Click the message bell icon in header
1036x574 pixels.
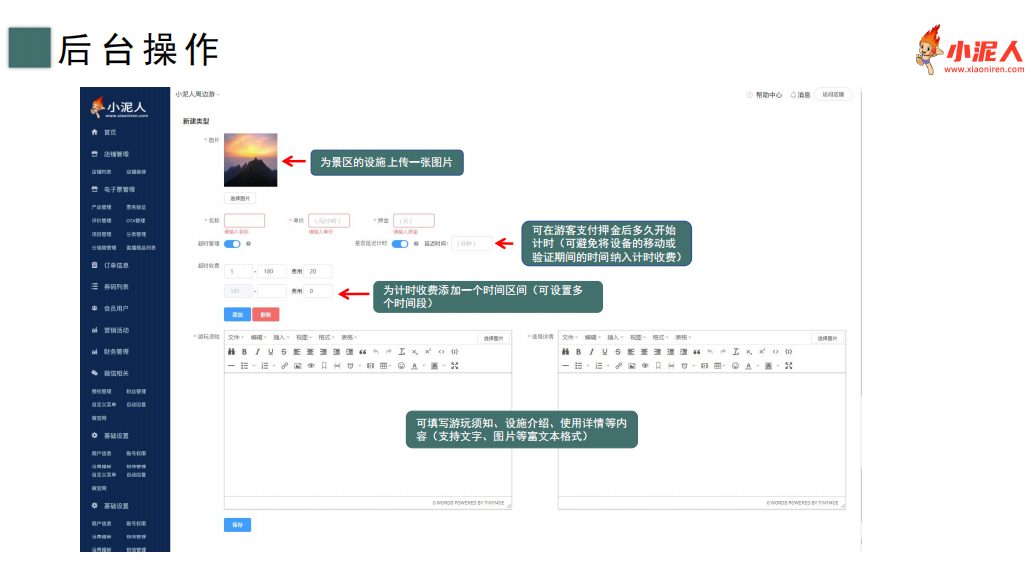[x=793, y=95]
